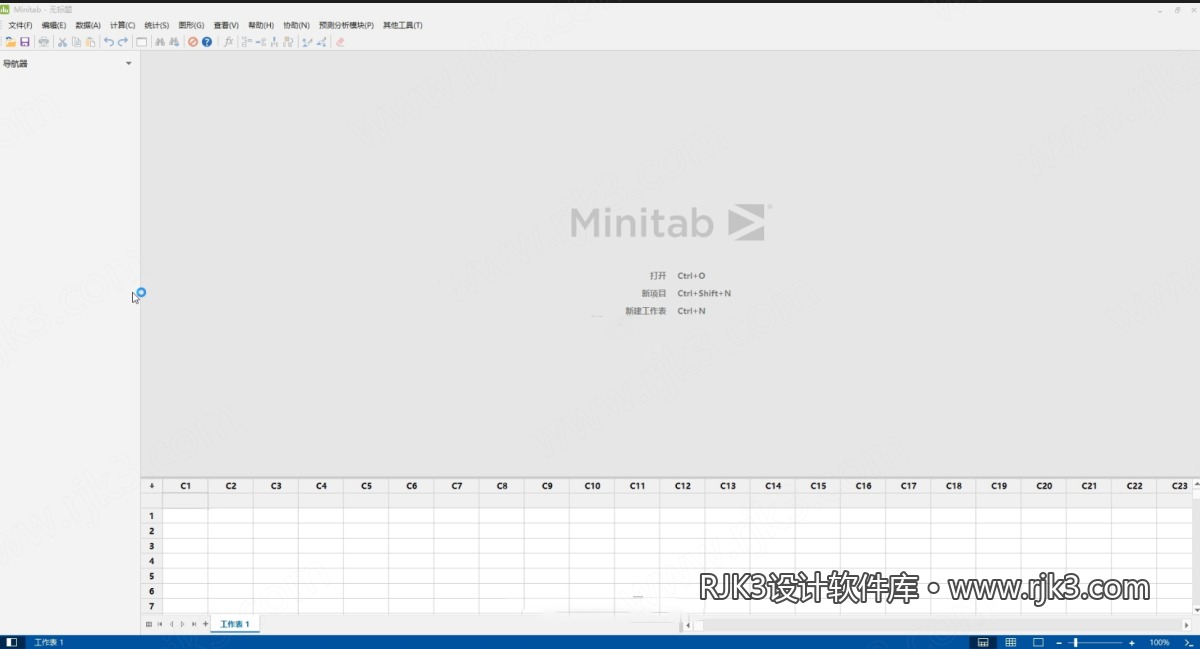Click the Minitab app icon in title bar
The image size is (1200, 649).
pyautogui.click(x=5, y=10)
